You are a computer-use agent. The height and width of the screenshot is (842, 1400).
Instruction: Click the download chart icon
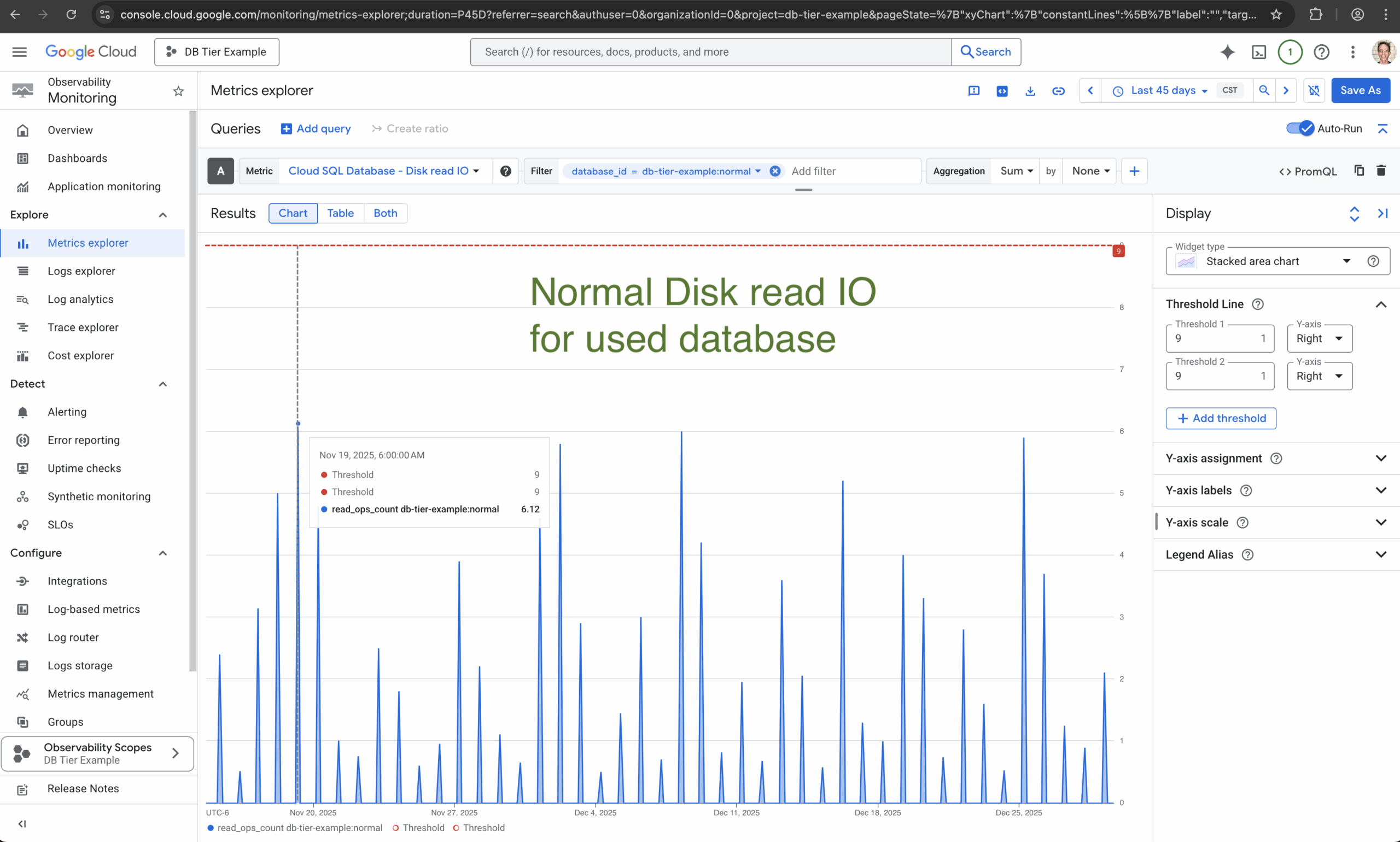tap(1030, 91)
